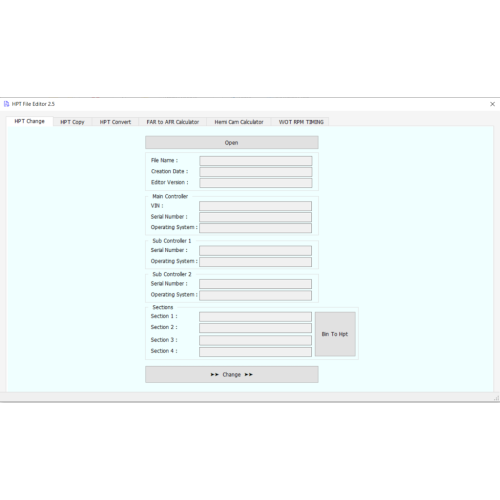Click the Change button at bottom

232,374
